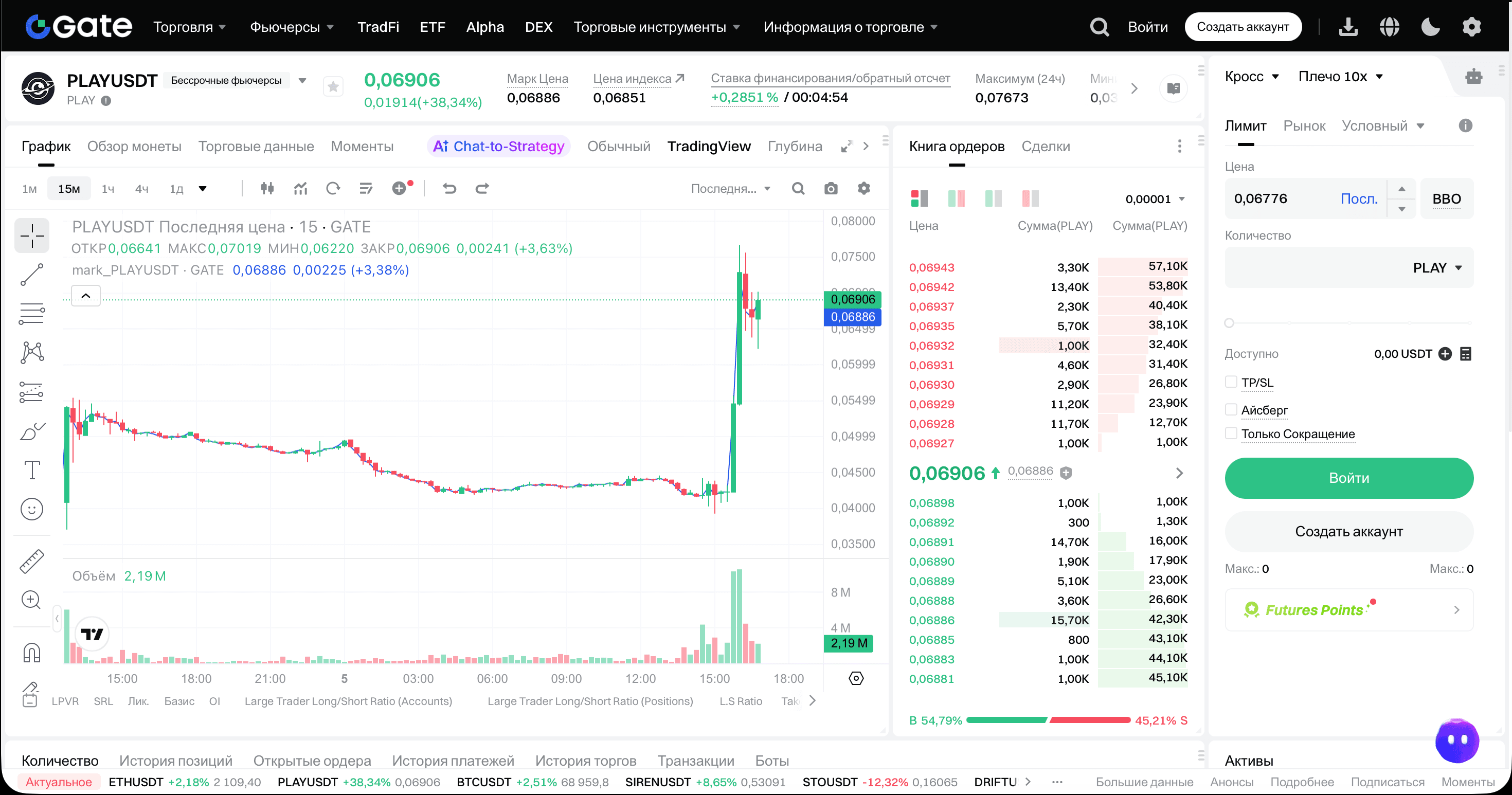Image resolution: width=1512 pixels, height=795 pixels.
Task: Click Создать аккаунт in header
Action: point(1243,27)
